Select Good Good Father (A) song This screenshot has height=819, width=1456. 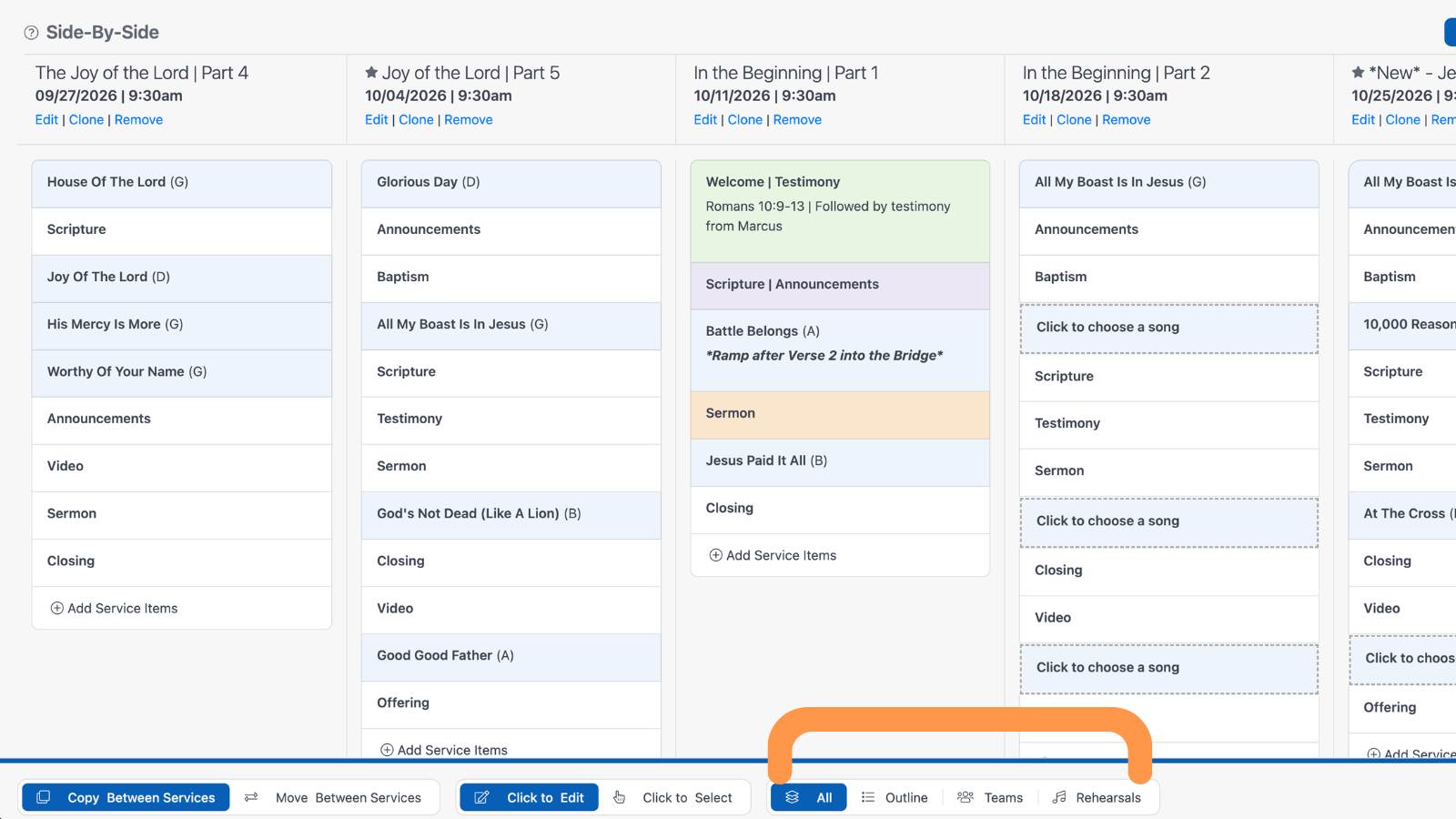(x=511, y=657)
